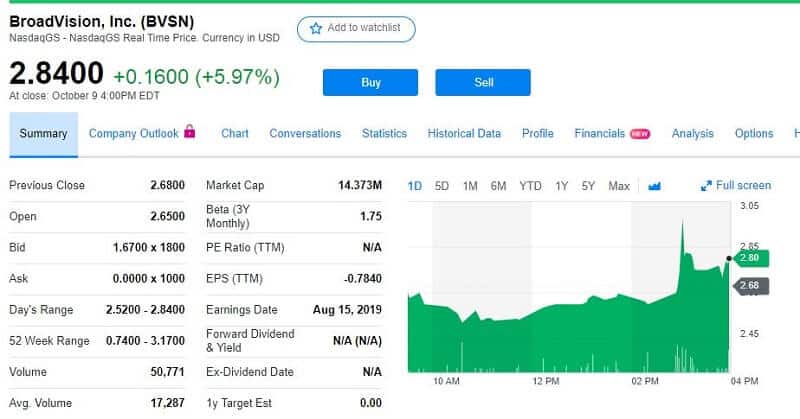Image resolution: width=800 pixels, height=419 pixels.
Task: Open the Financials tab
Action: point(599,134)
